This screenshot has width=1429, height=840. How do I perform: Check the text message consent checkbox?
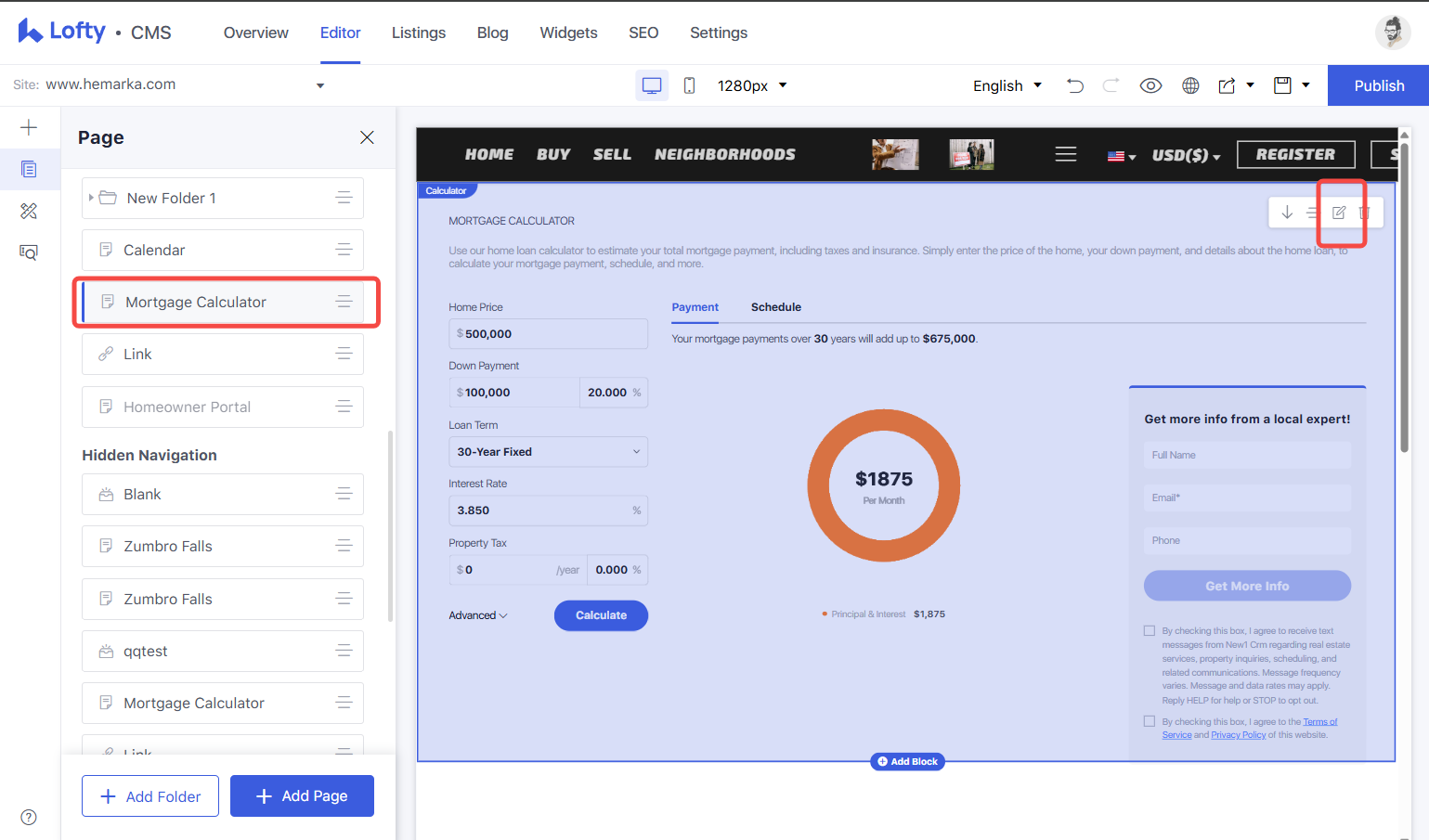(x=1150, y=631)
